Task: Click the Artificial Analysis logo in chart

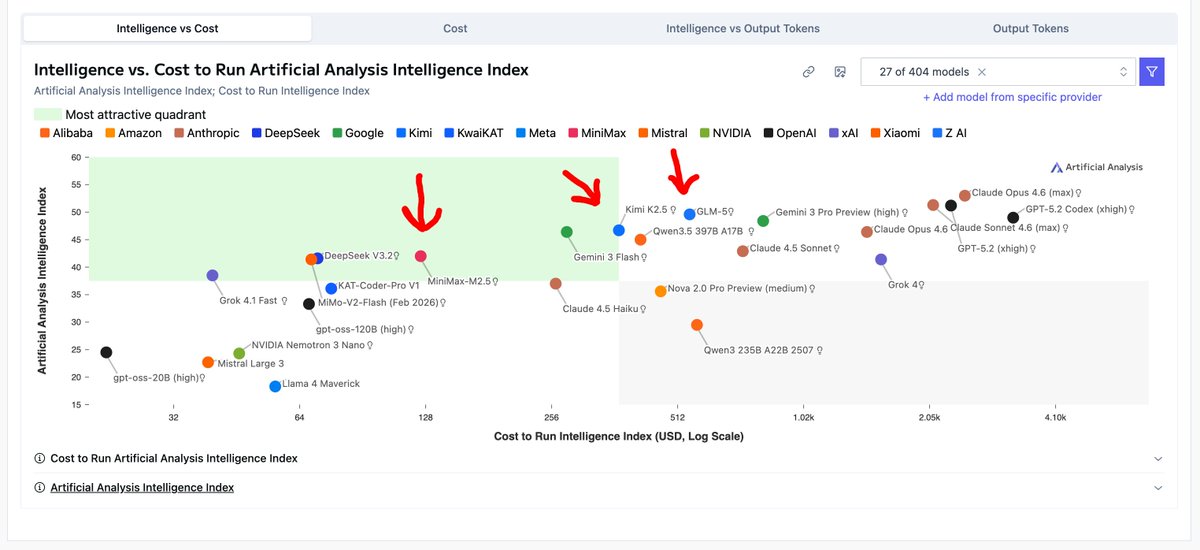Action: click(1097, 167)
